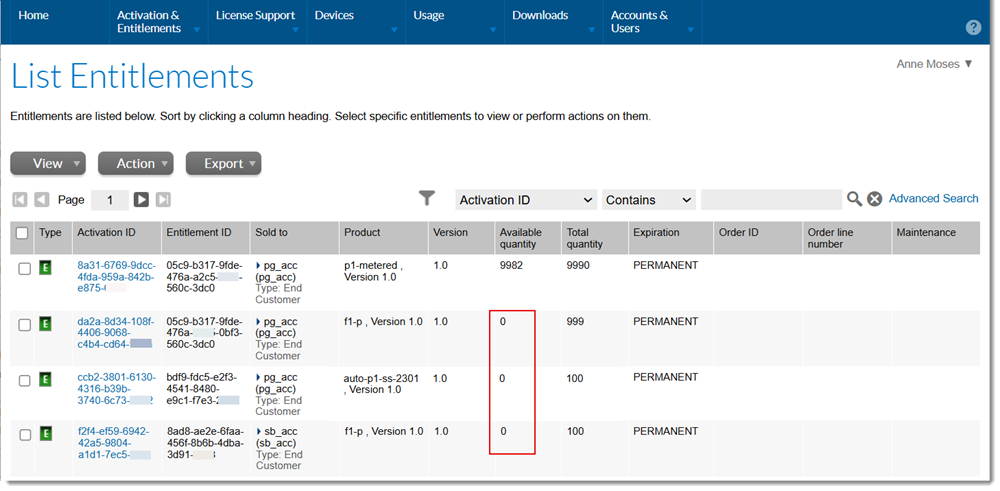Open the Activation ID search field dropdown
The image size is (1000, 491).
525,200
